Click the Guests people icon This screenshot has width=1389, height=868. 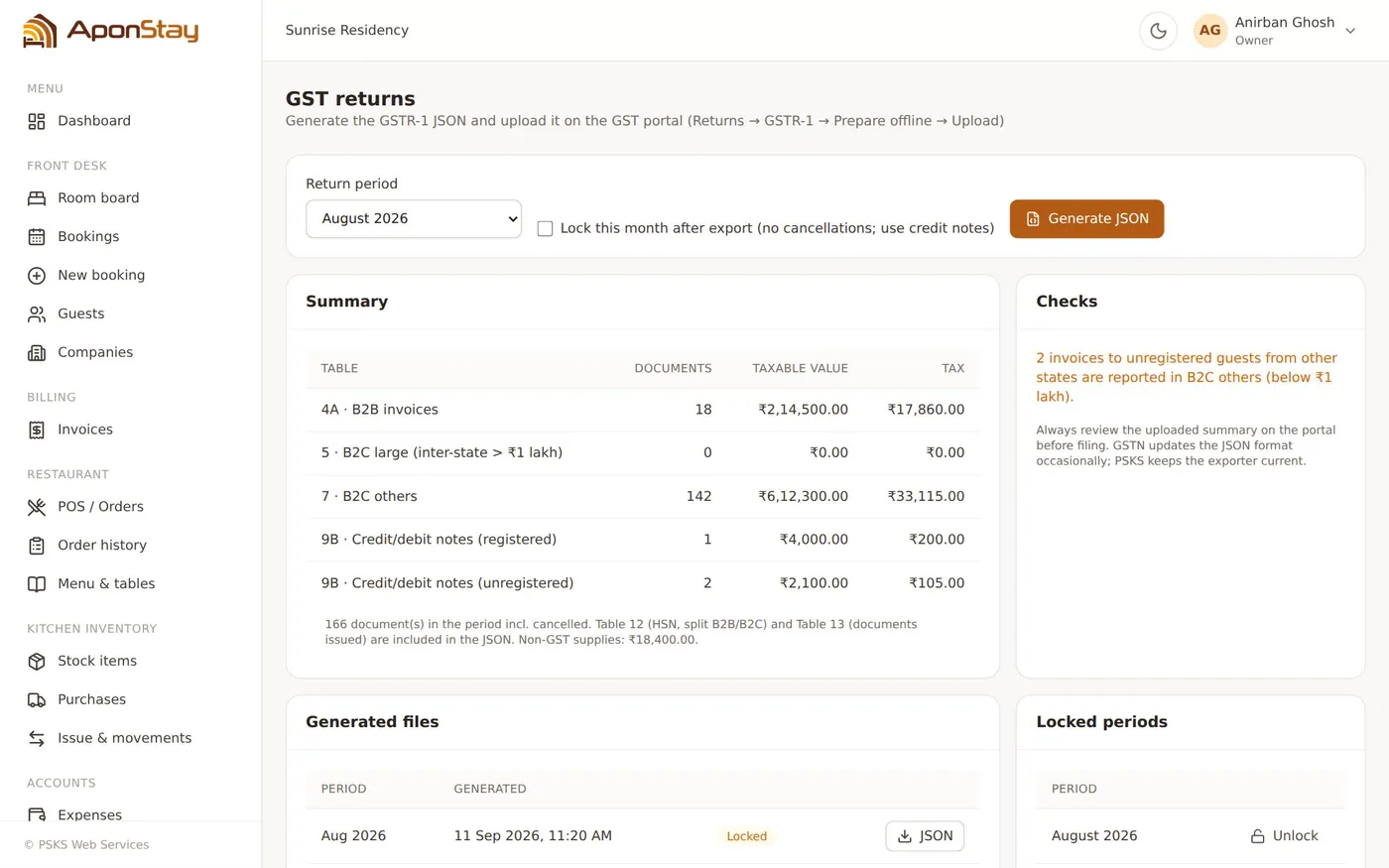point(37,314)
